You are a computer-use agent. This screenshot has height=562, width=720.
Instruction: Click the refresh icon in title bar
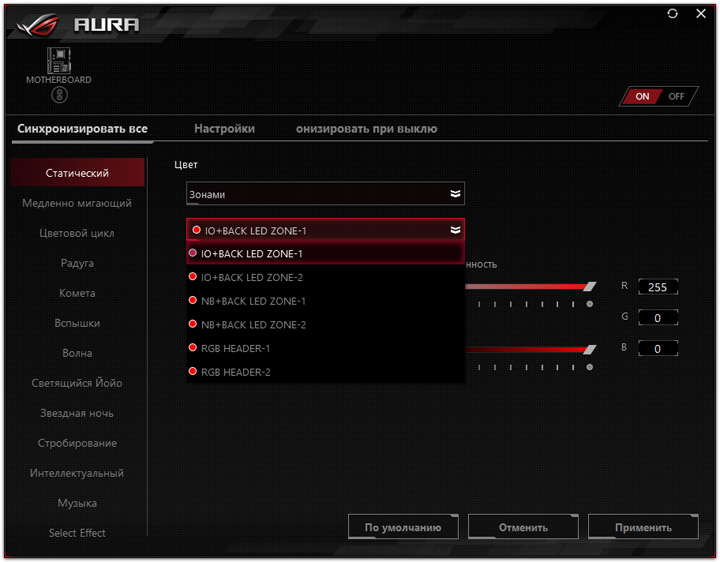tap(672, 14)
